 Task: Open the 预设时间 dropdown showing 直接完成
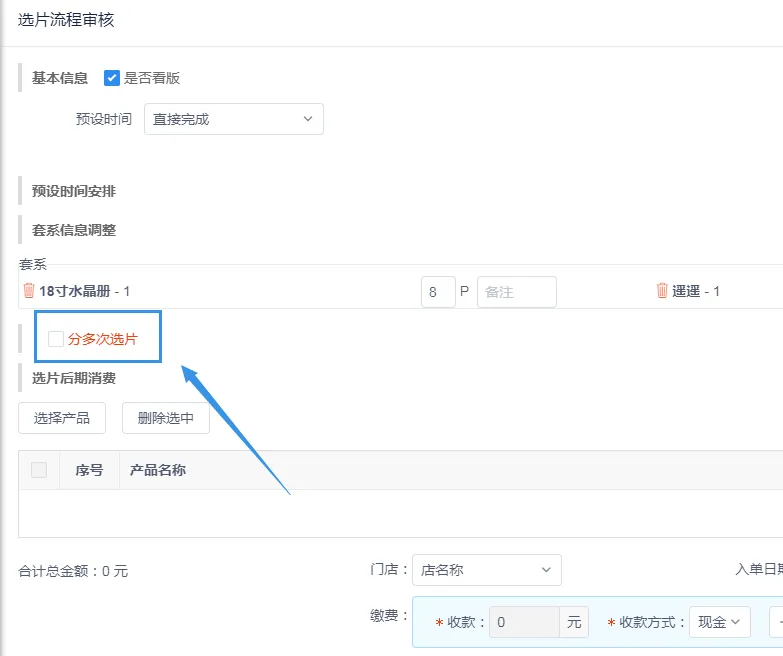234,119
